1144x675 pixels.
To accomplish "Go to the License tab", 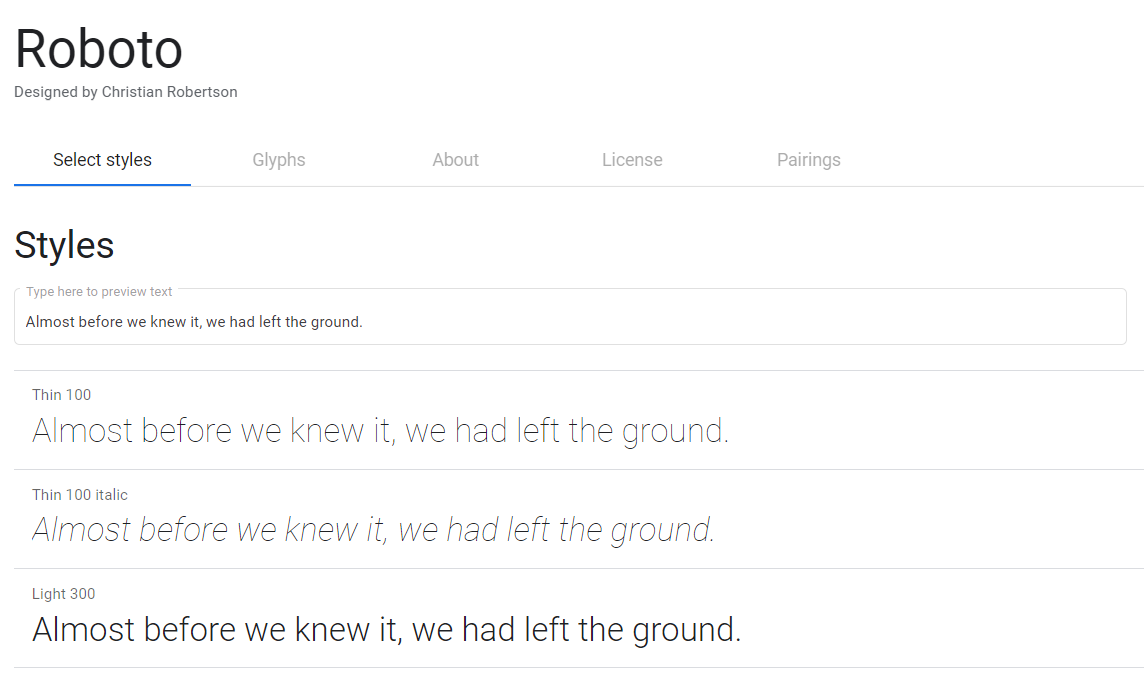I will tap(632, 160).
